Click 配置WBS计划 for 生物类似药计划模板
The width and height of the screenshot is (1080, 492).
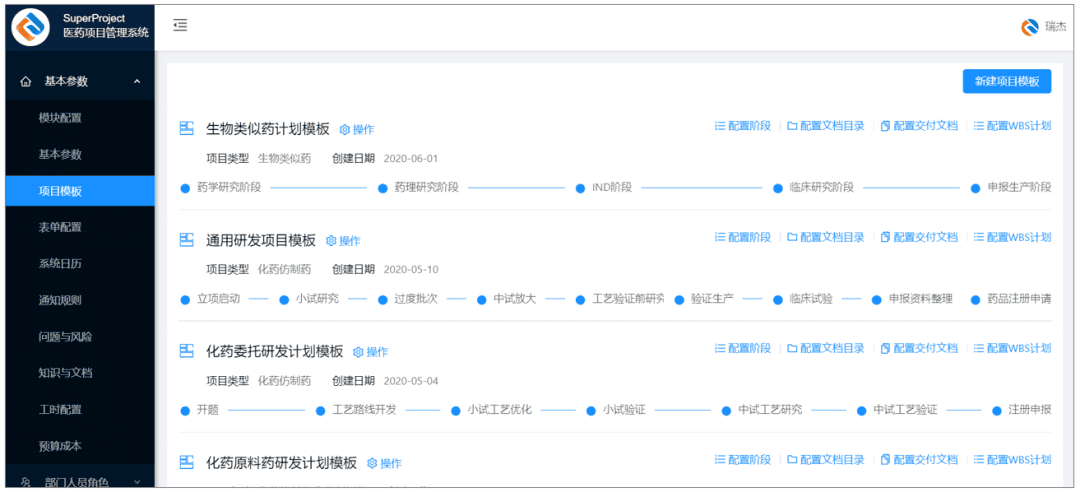click(x=1012, y=126)
